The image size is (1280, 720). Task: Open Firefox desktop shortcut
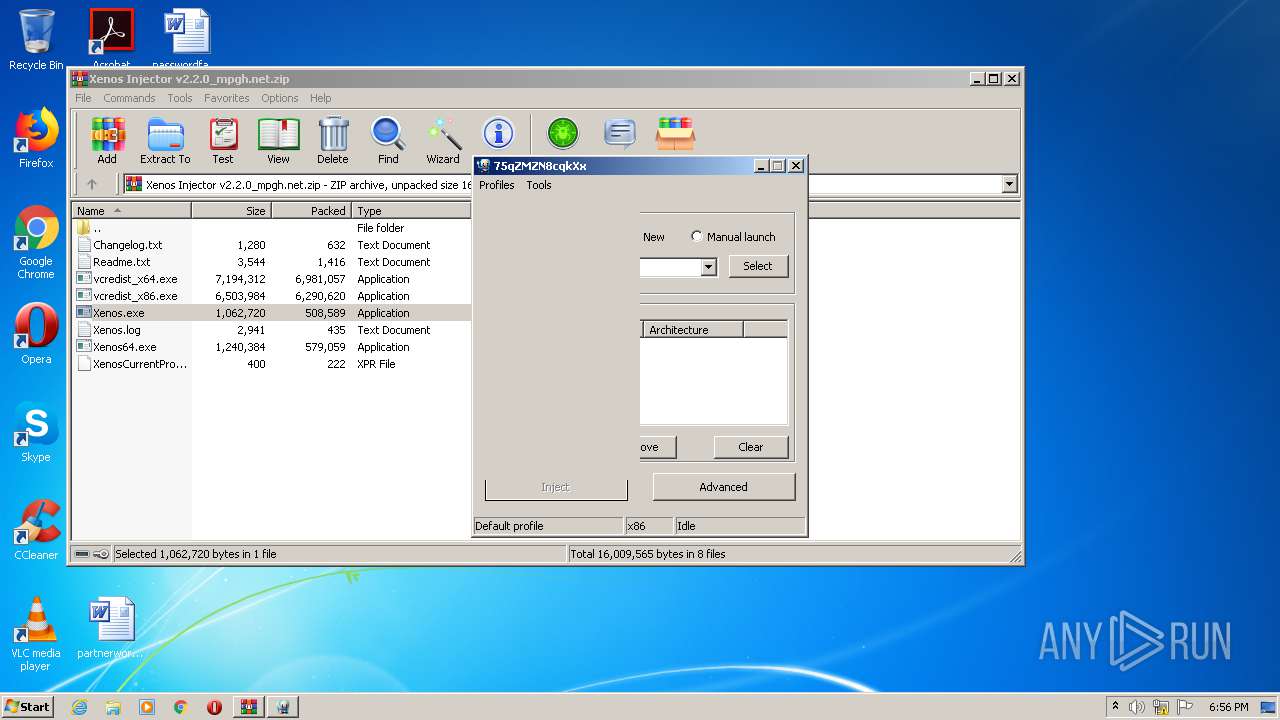(36, 138)
